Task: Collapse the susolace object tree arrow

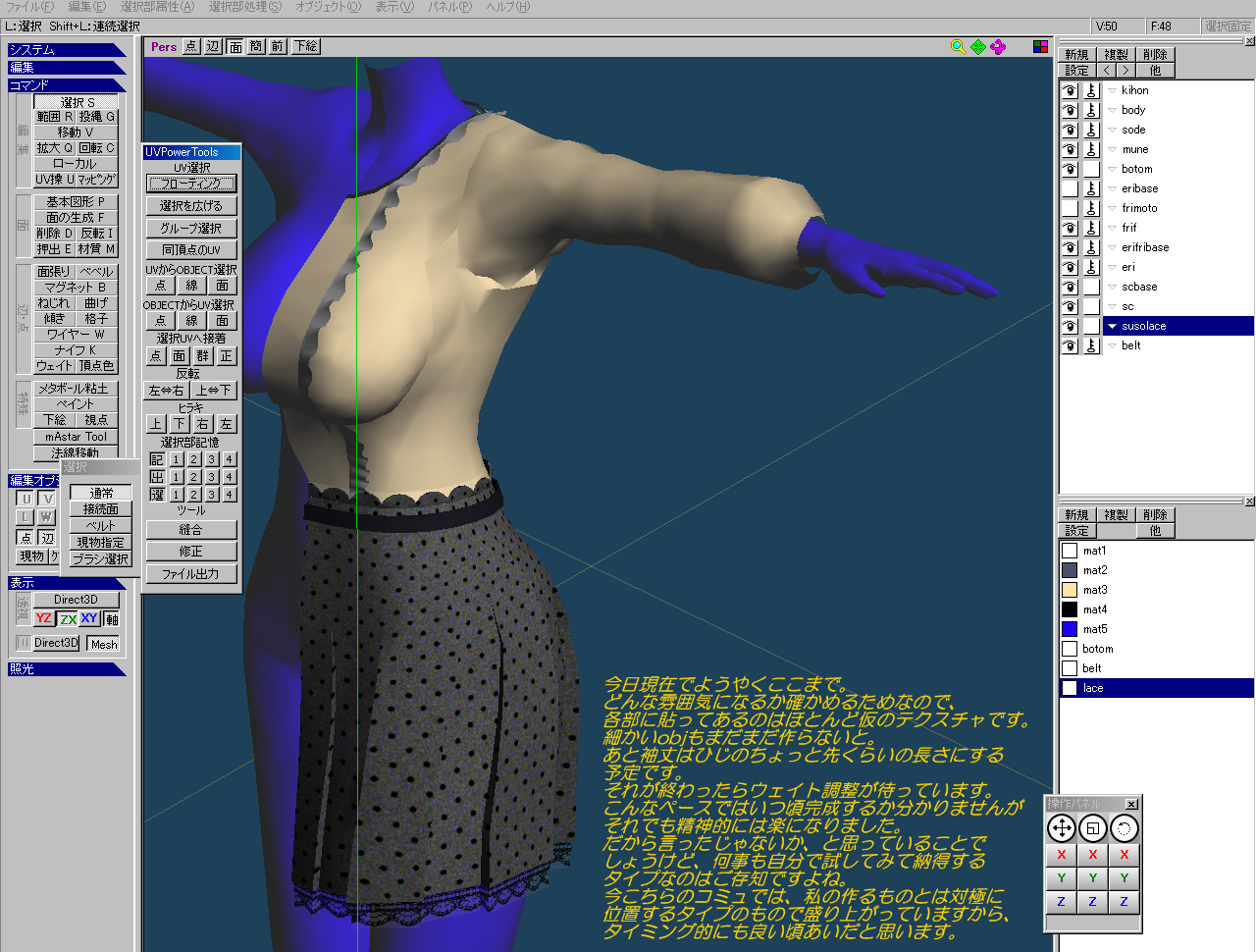Action: coord(1112,326)
